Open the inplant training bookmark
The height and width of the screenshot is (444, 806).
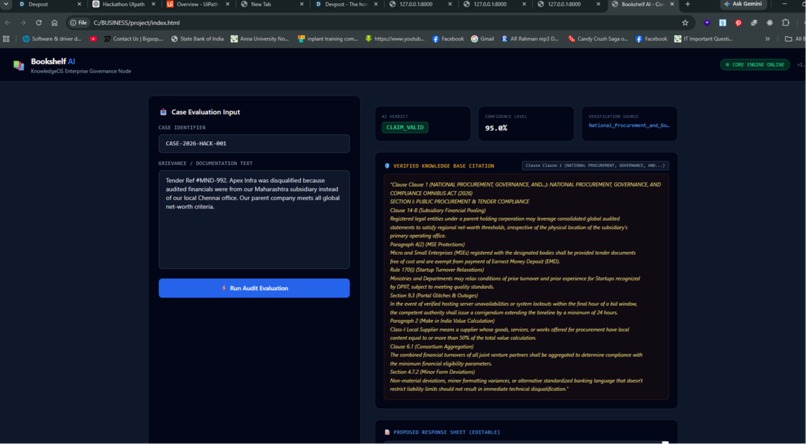coord(328,39)
